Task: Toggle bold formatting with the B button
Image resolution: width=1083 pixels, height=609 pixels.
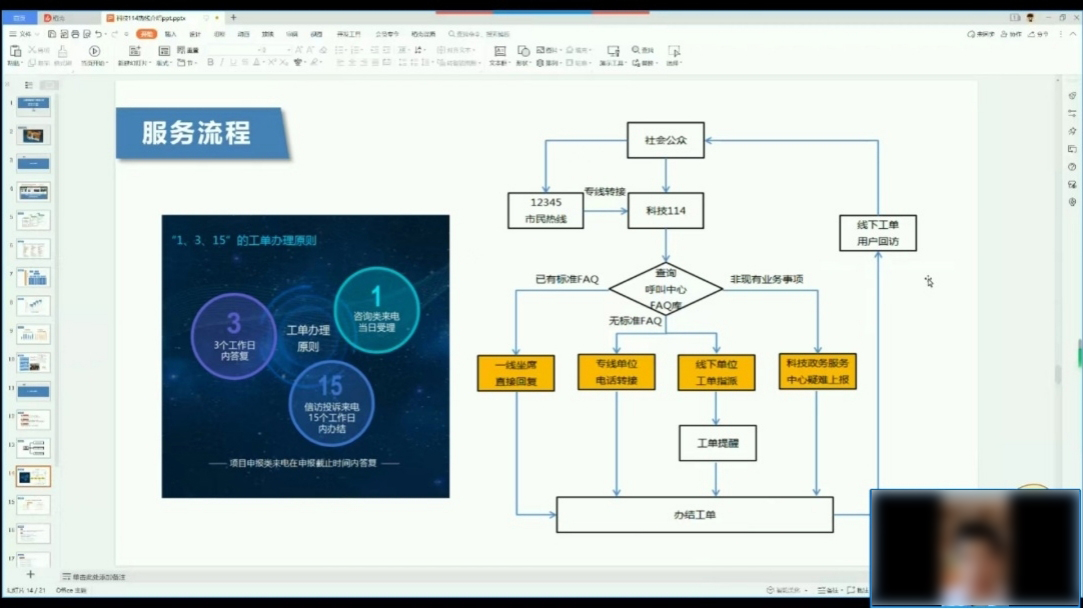Action: 210,63
